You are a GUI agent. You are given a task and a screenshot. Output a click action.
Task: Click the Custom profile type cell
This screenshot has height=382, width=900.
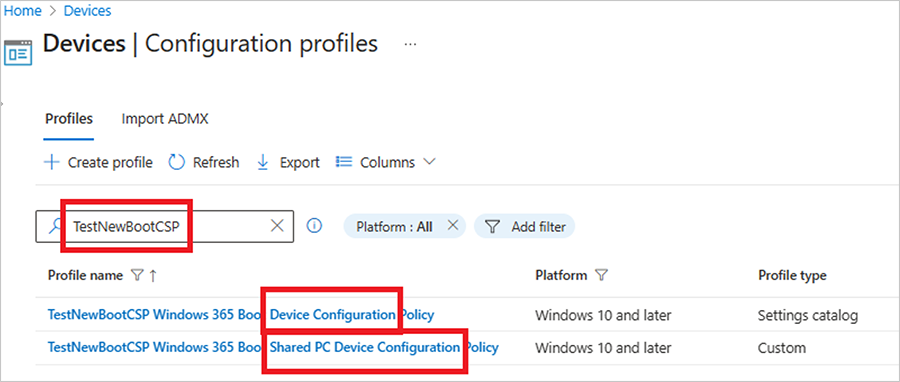782,348
